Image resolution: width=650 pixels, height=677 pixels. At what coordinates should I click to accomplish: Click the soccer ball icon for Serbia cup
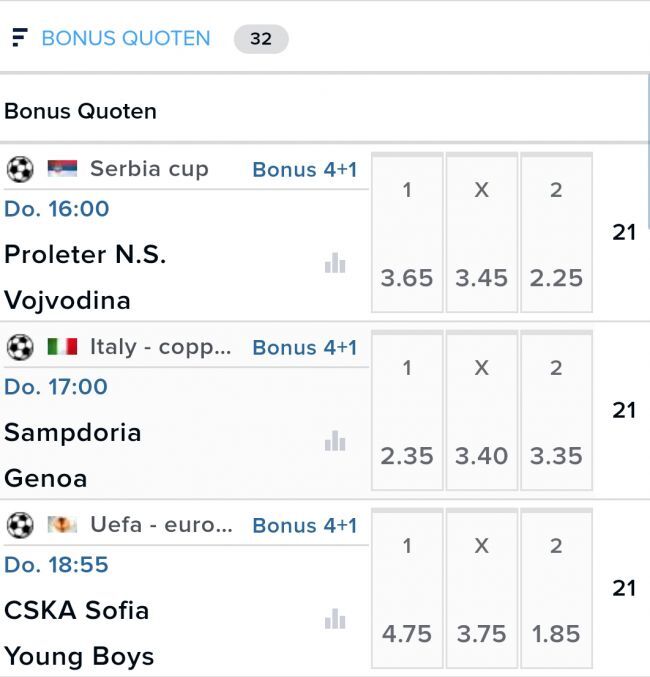tap(20, 169)
